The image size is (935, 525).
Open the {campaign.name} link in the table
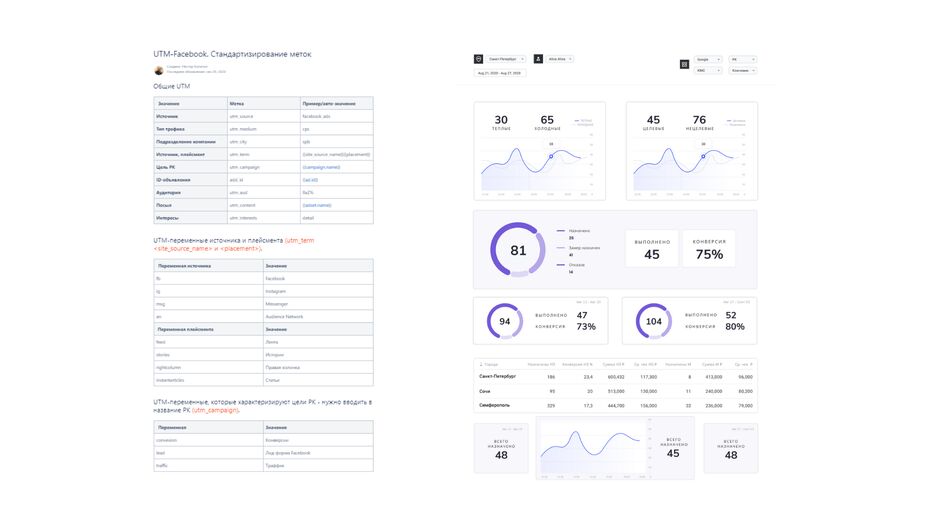(x=321, y=167)
